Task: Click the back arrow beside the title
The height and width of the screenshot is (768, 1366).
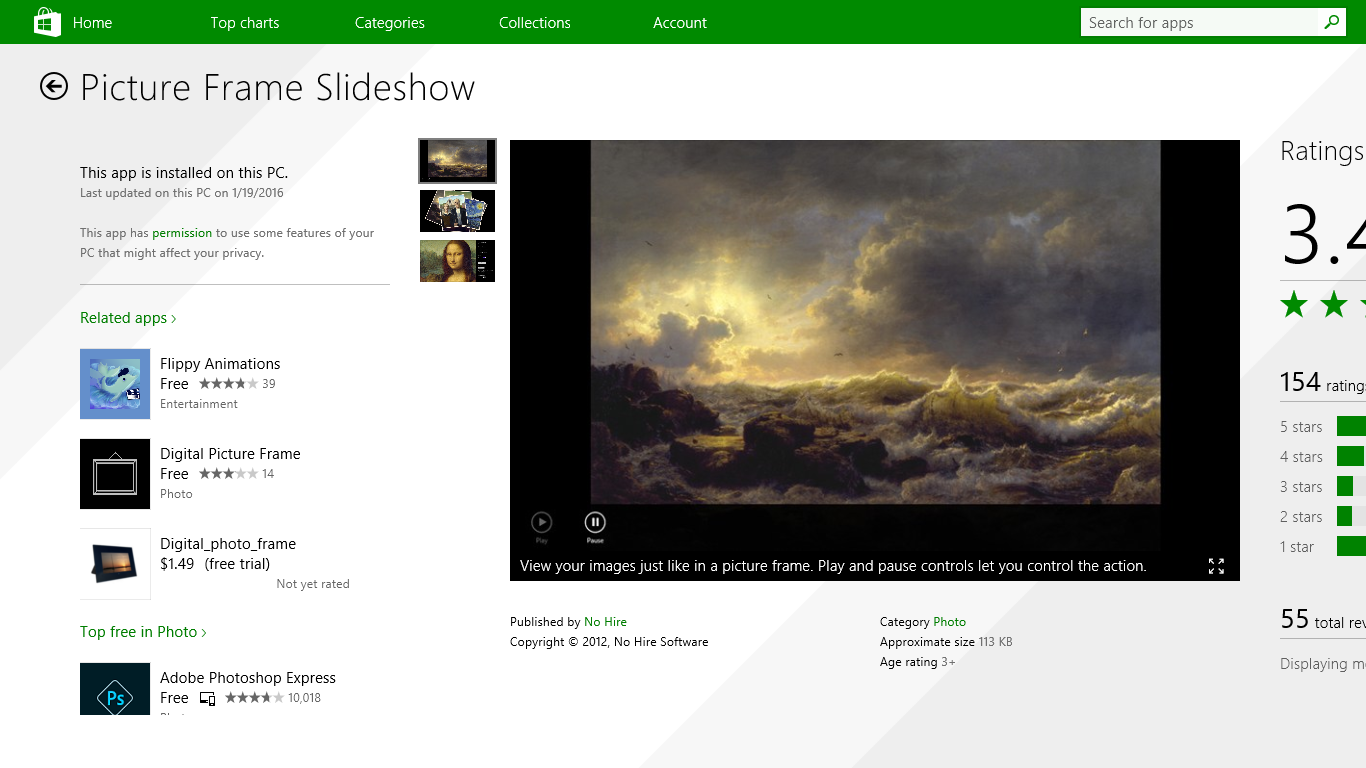Action: [54, 87]
